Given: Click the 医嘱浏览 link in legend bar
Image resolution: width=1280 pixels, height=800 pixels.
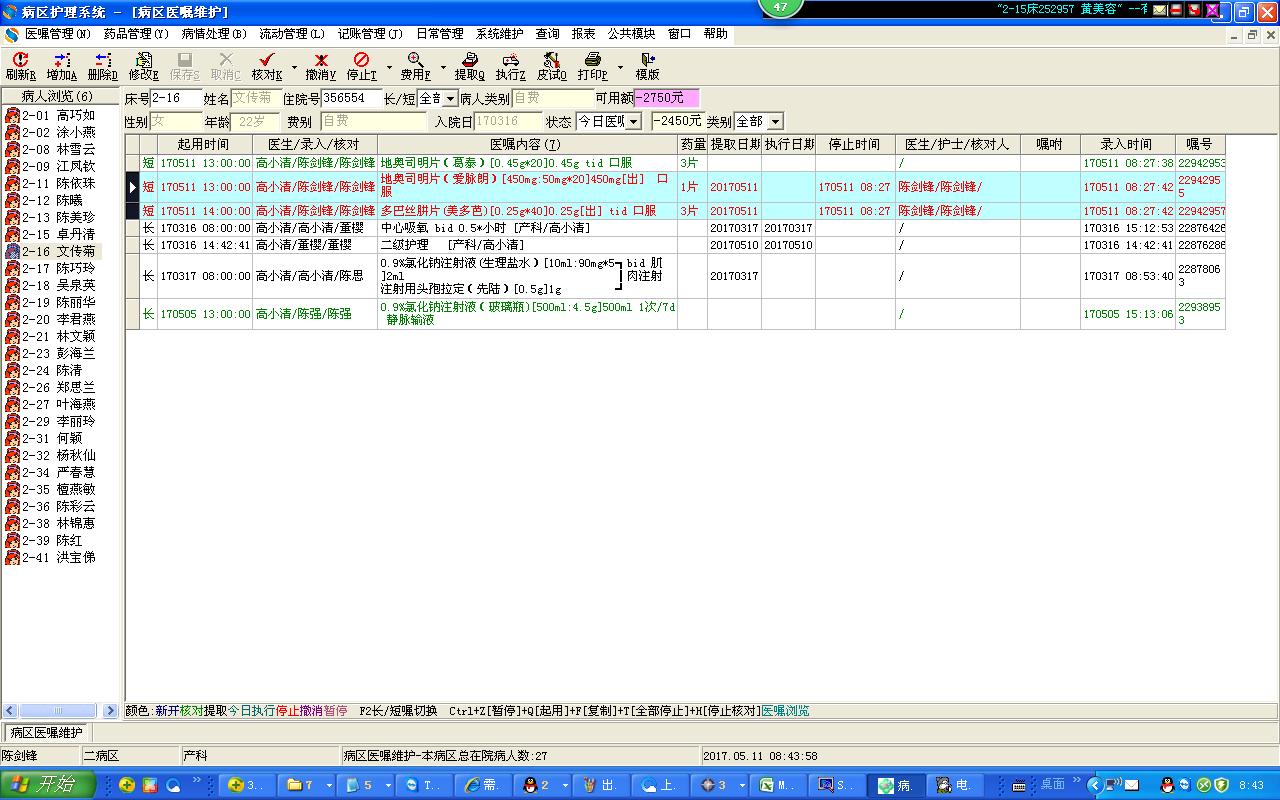Looking at the screenshot, I should [x=785, y=711].
